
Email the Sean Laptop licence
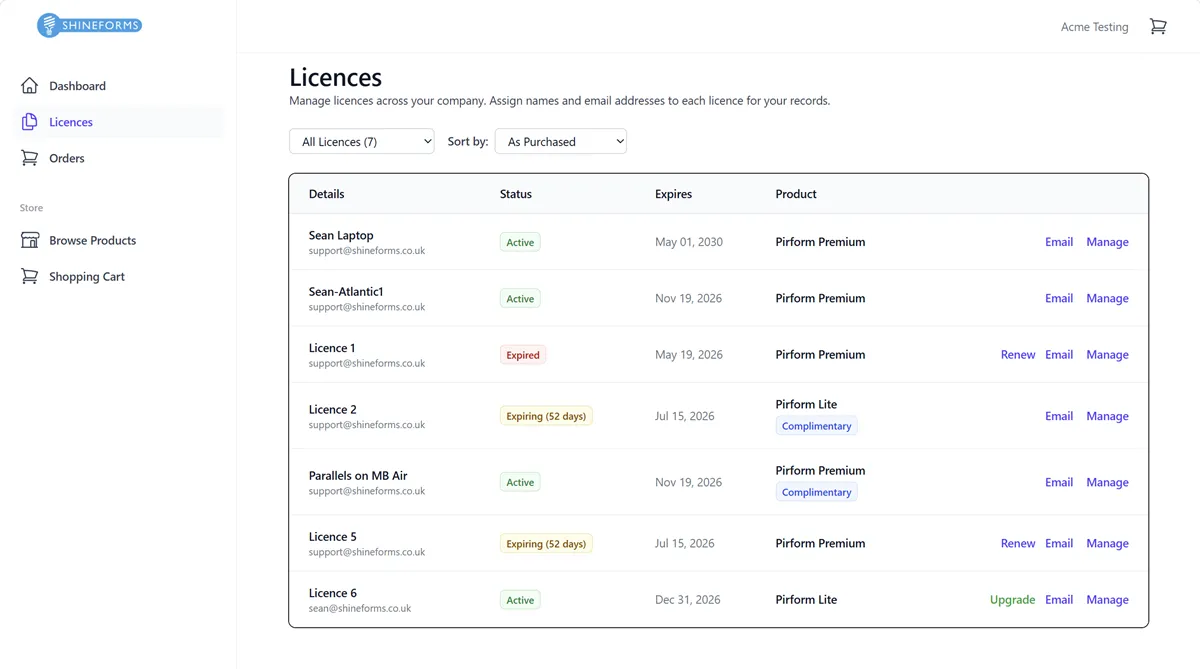pos(1059,242)
